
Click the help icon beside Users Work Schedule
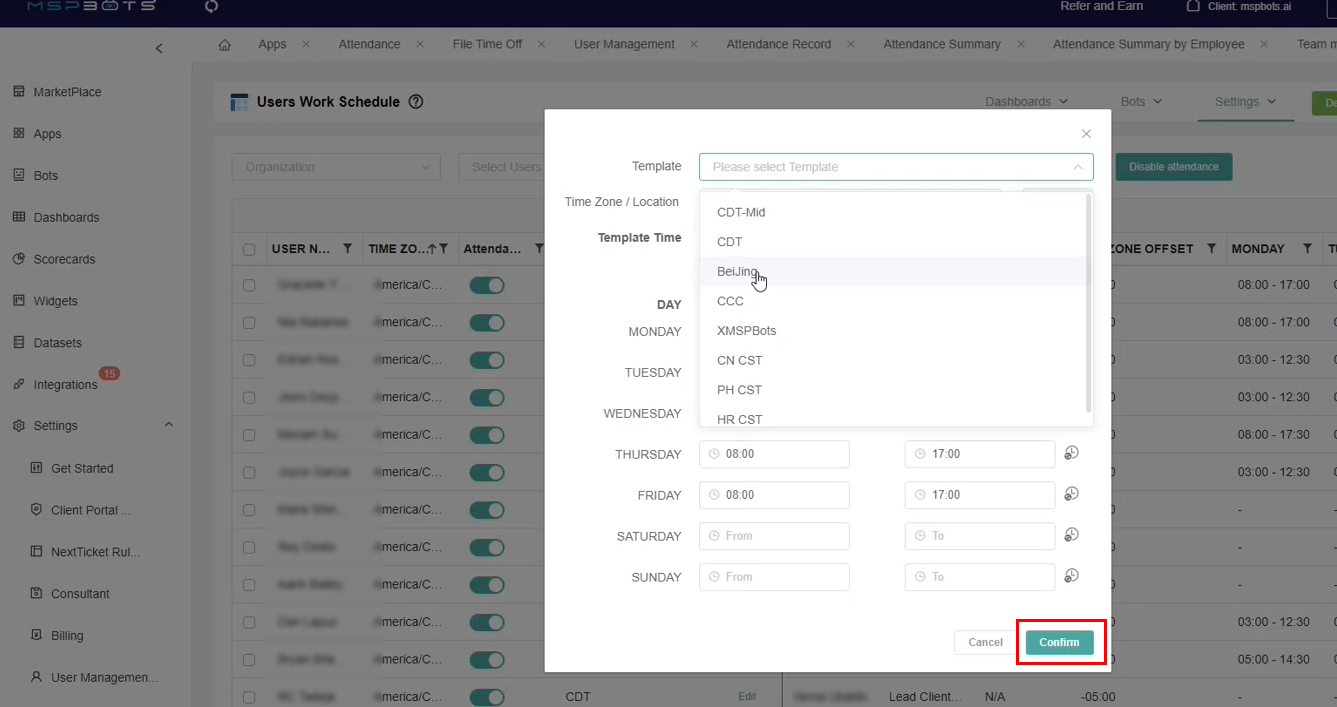416,102
